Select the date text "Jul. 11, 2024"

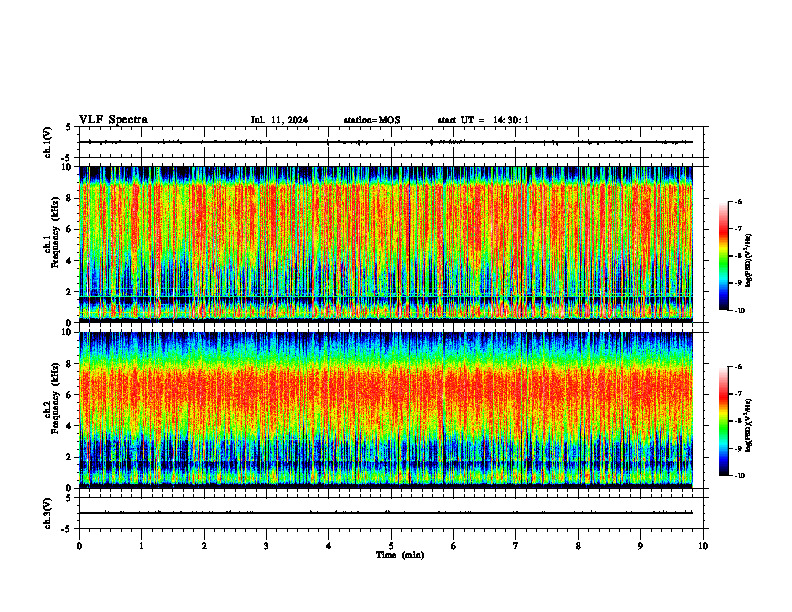pos(279,120)
